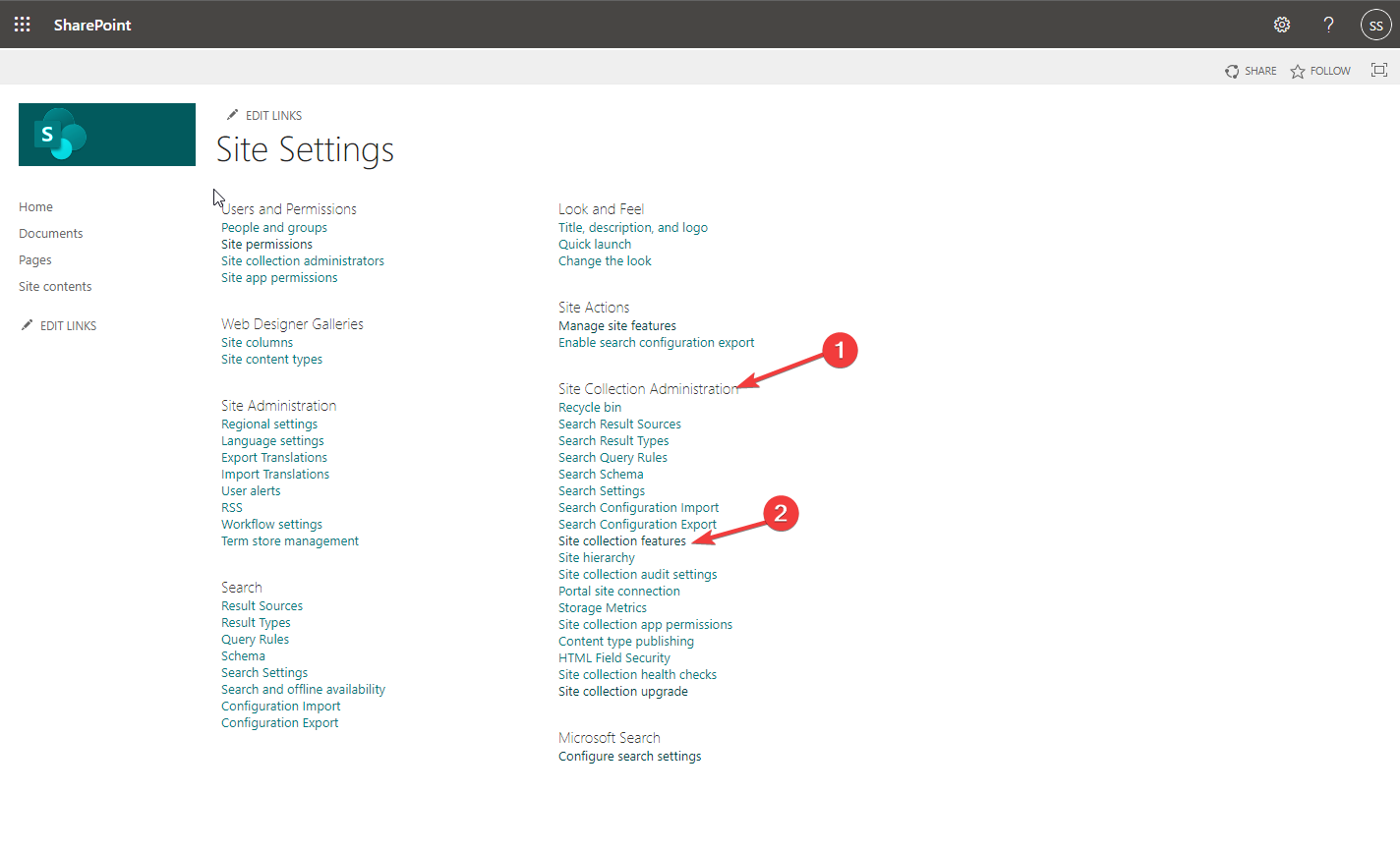Open Pages in left navigation

coord(35,259)
